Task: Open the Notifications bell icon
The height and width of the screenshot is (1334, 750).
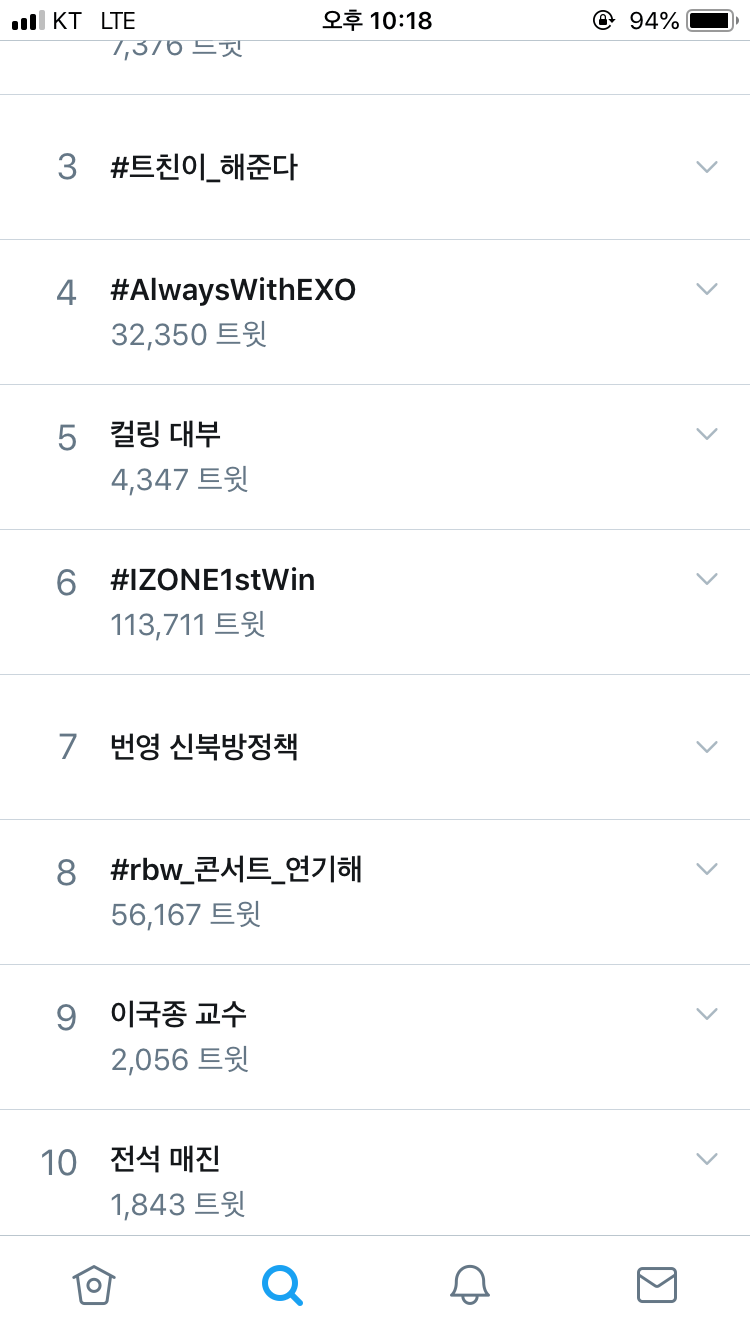Action: 469,1284
